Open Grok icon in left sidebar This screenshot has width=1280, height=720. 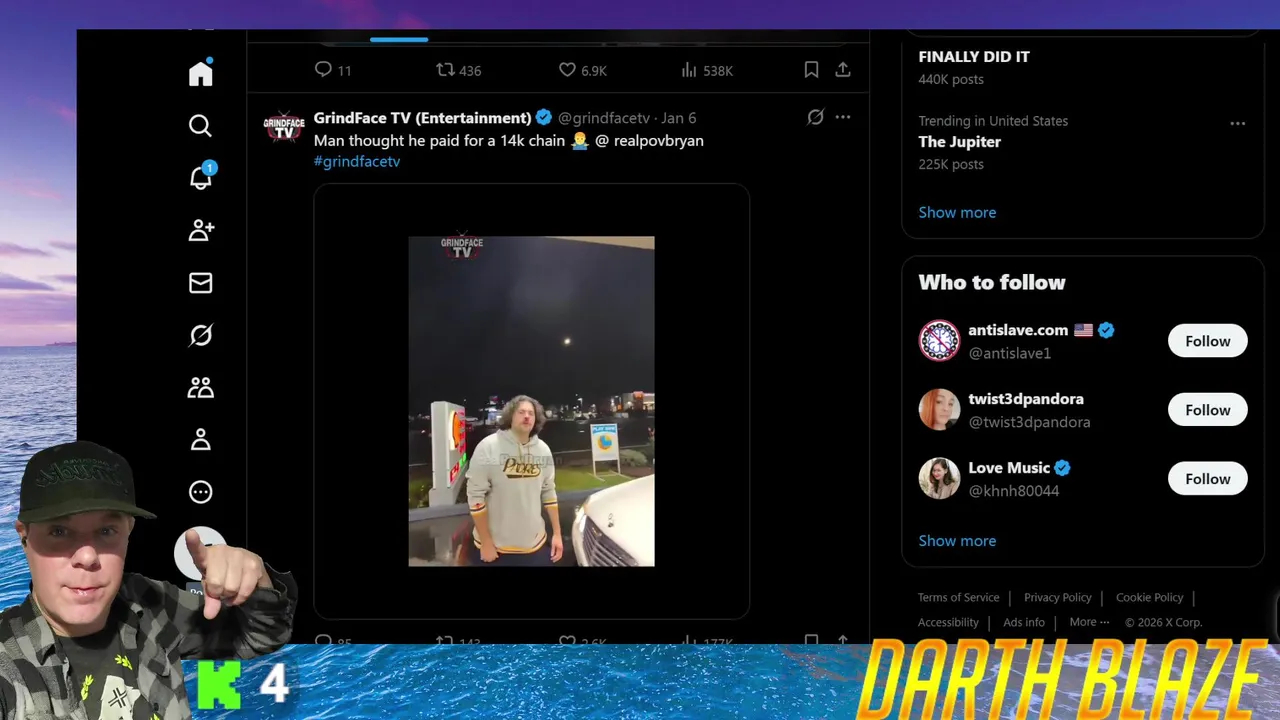201,335
